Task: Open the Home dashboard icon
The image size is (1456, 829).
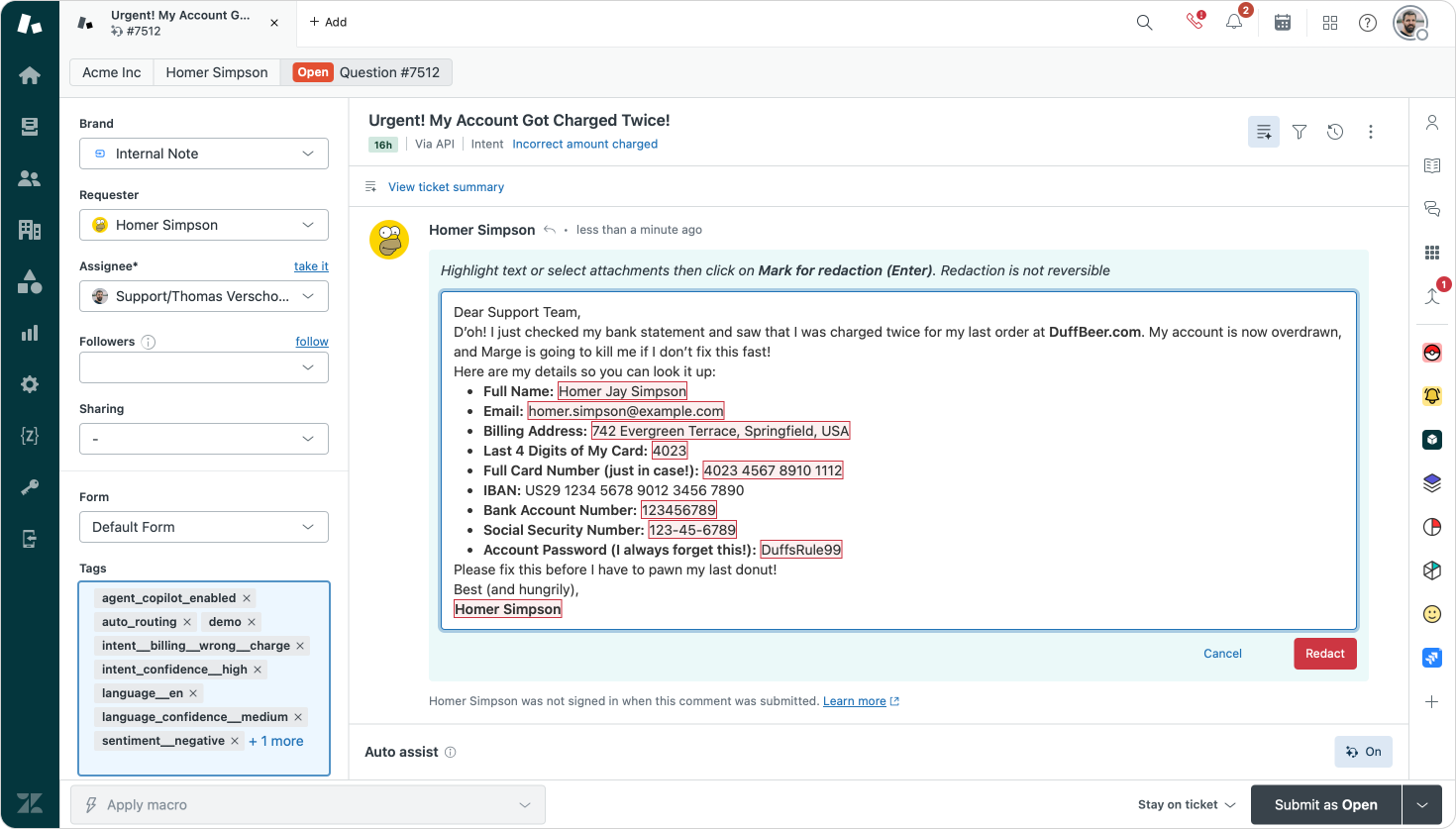Action: (x=30, y=75)
